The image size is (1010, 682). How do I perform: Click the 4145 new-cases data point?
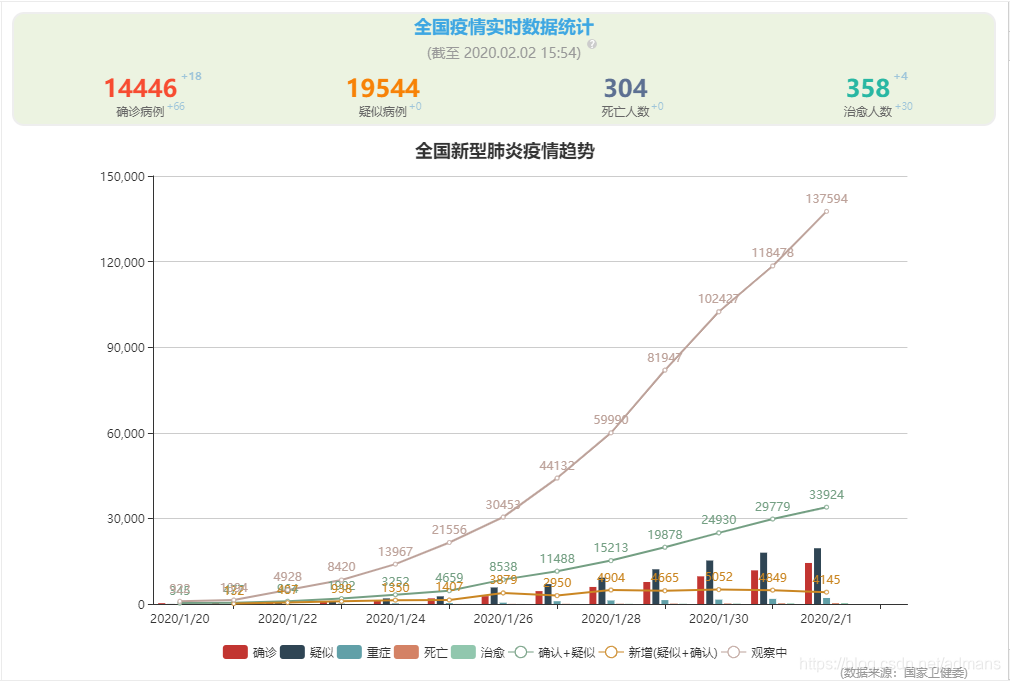pyautogui.click(x=826, y=592)
